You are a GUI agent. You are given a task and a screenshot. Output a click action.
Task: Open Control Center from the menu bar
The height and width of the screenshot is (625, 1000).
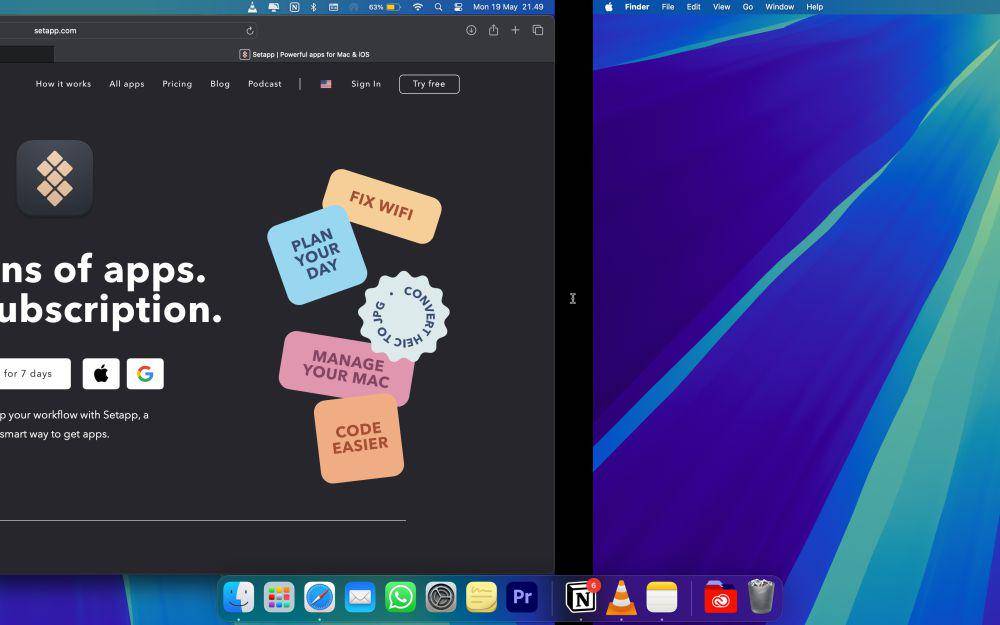click(458, 7)
